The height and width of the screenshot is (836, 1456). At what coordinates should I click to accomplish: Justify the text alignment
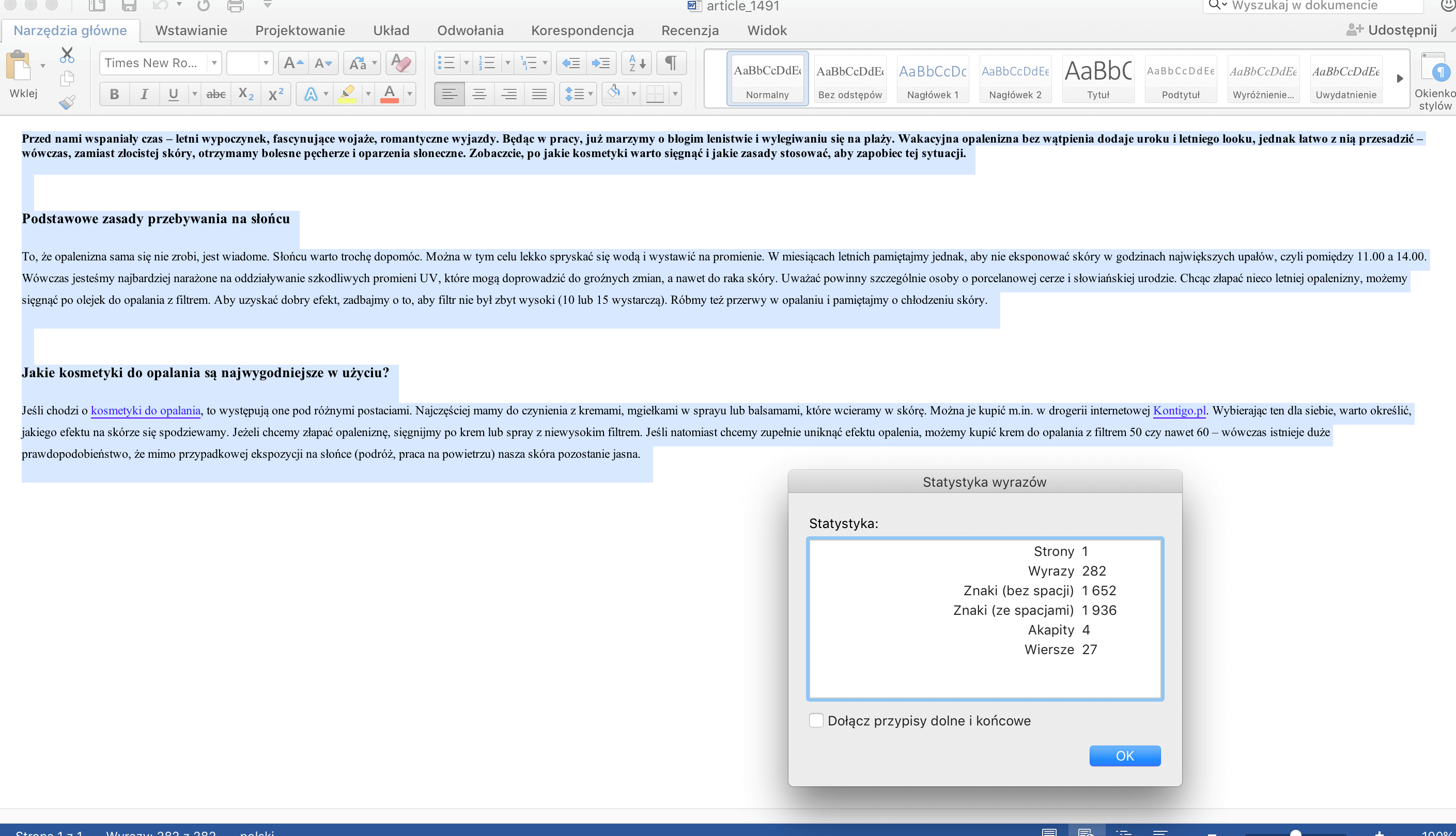[539, 94]
